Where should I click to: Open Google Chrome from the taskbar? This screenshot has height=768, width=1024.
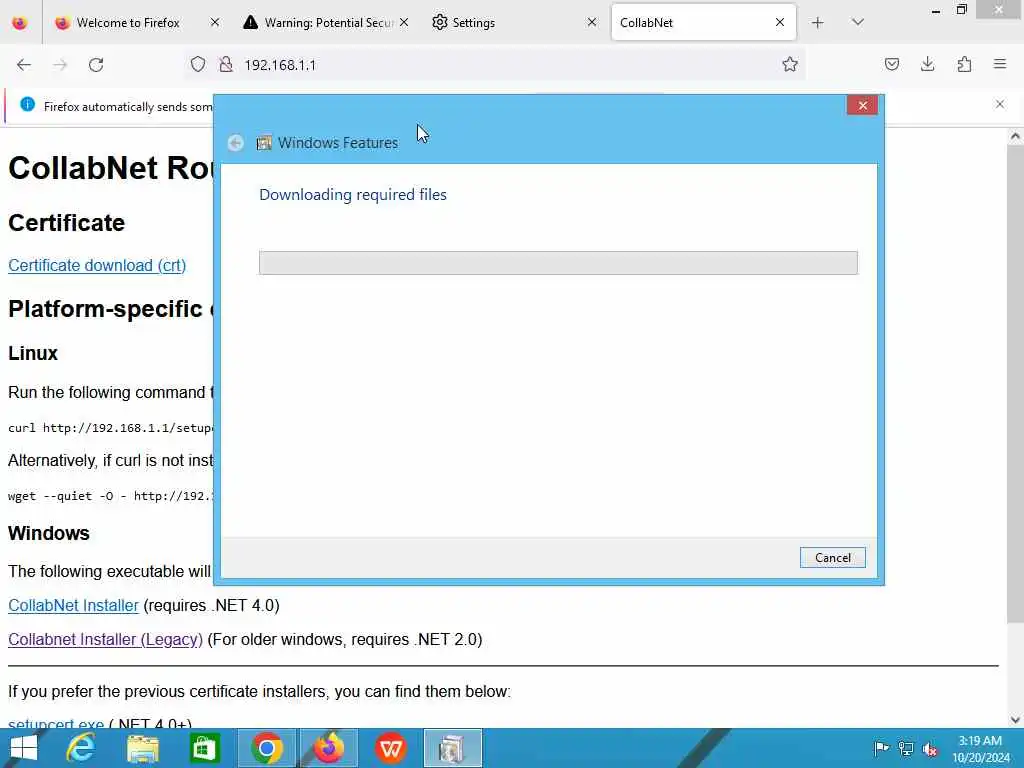[266, 748]
